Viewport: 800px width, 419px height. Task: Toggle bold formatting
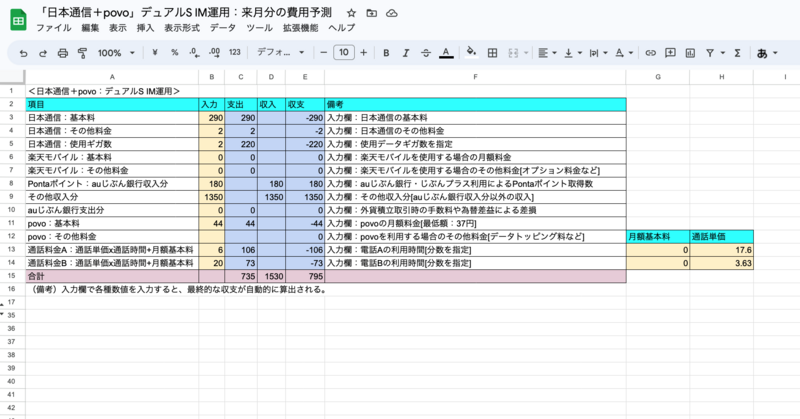386,53
